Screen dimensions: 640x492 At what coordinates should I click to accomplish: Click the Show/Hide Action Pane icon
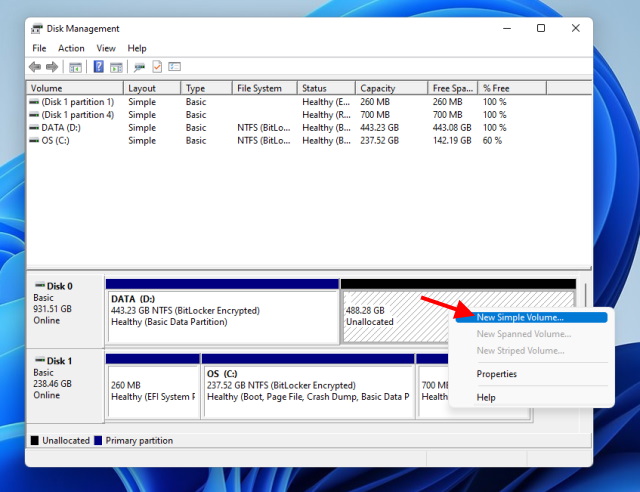116,67
